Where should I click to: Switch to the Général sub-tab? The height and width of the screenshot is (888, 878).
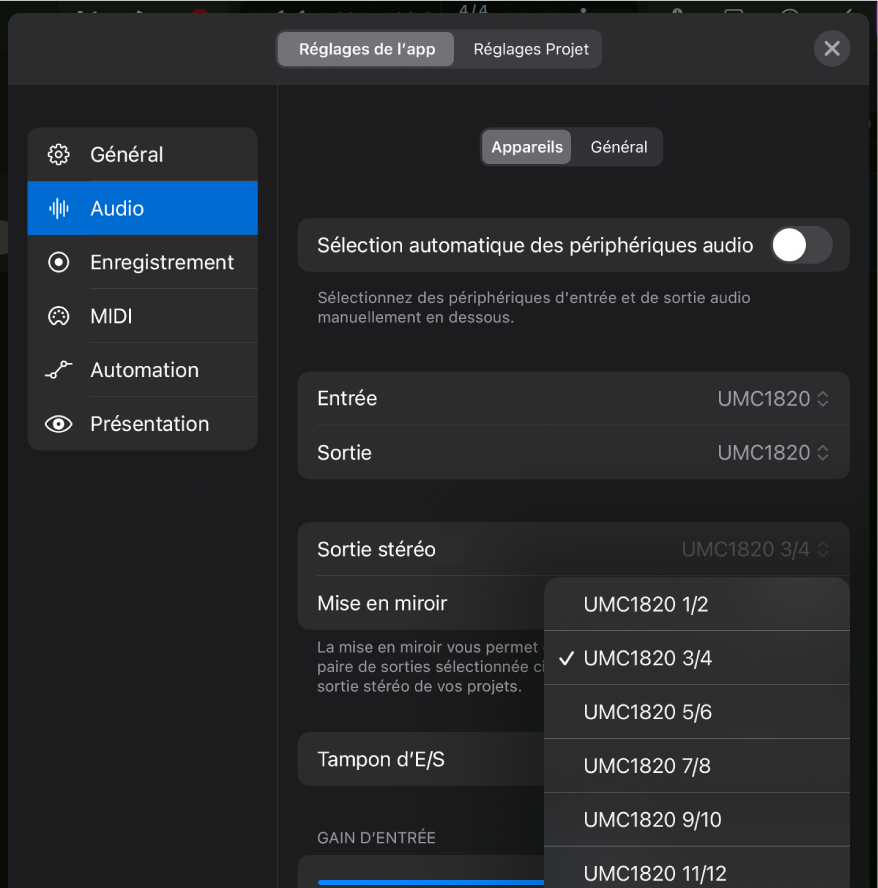(x=618, y=147)
